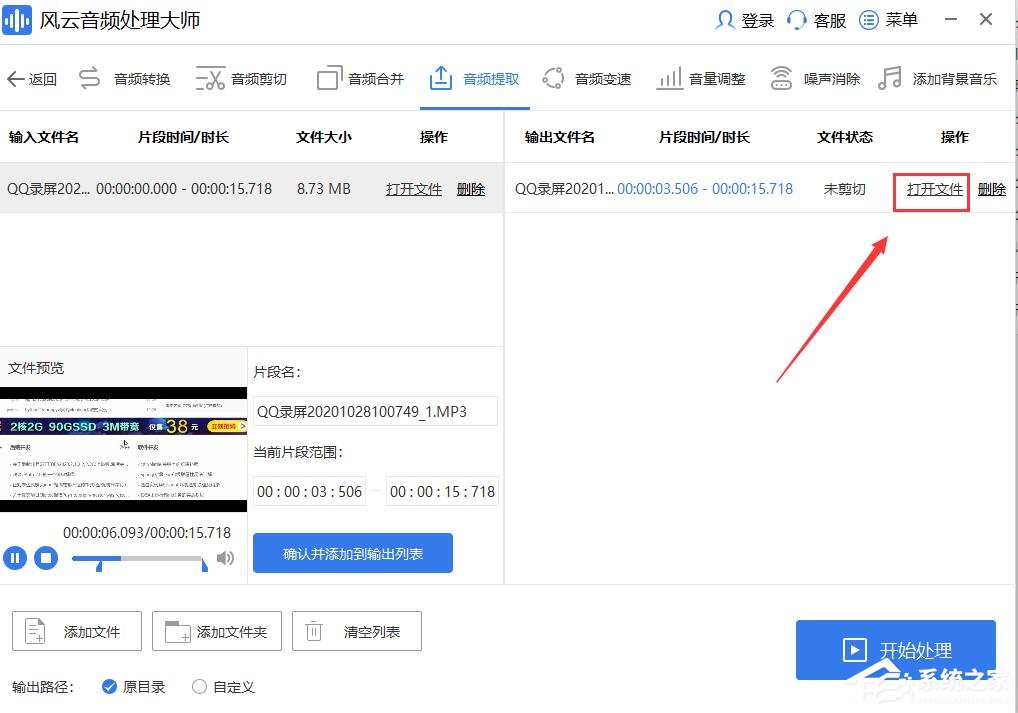The image size is (1018, 713).
Task: Click the 返回 back arrow
Action: 31,79
